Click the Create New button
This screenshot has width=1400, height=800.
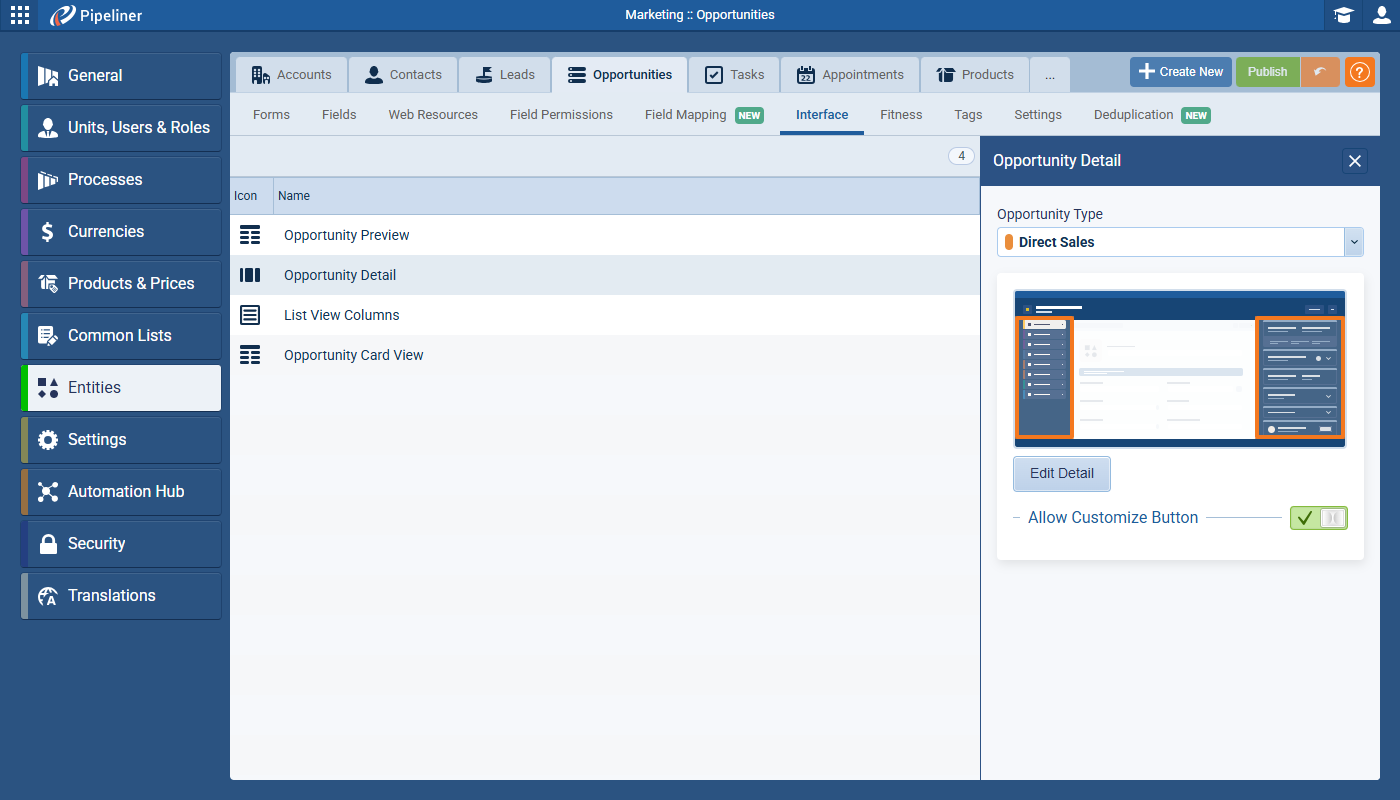coord(1180,72)
